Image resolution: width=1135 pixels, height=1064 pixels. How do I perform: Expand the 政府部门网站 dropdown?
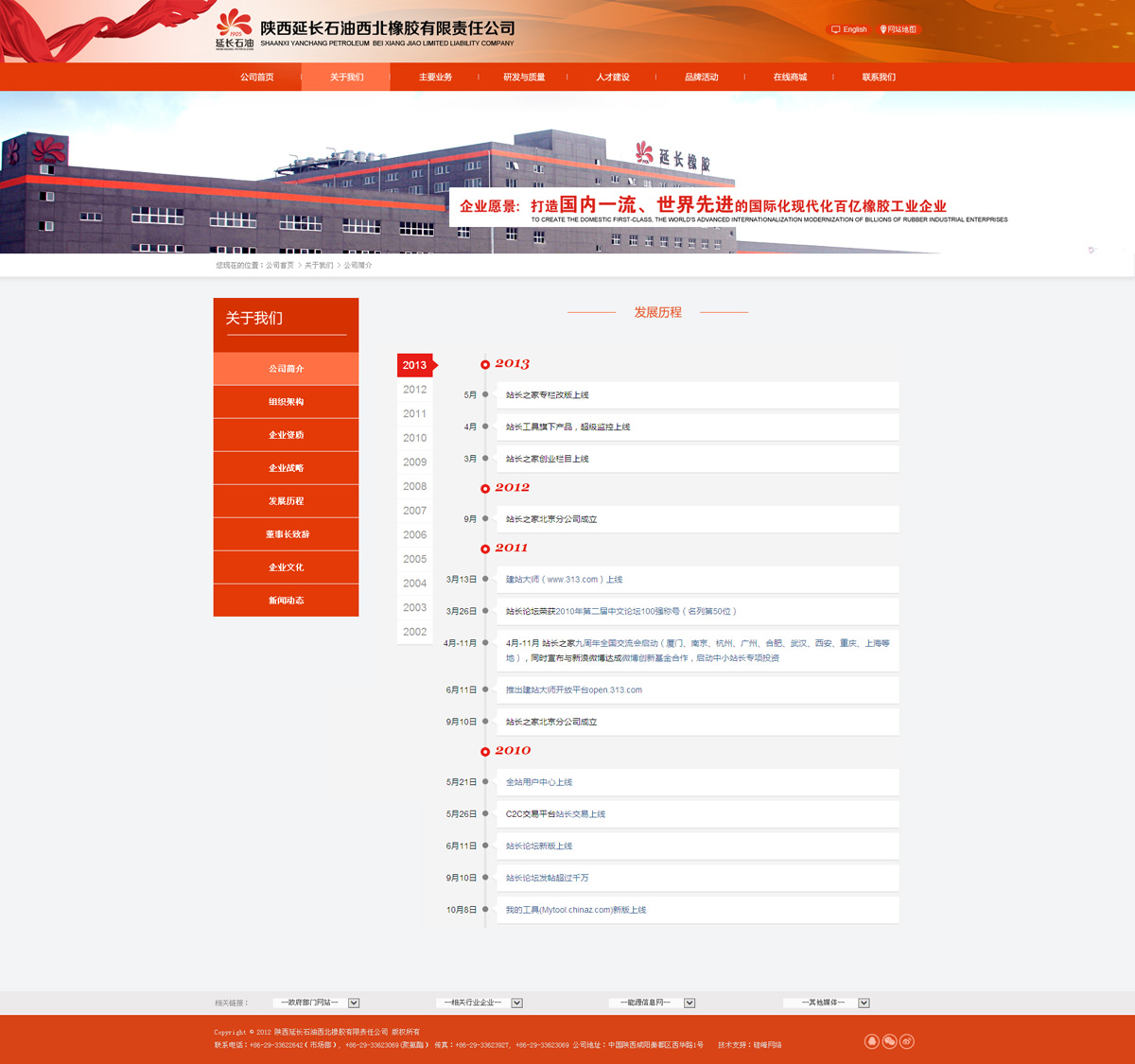354,1003
